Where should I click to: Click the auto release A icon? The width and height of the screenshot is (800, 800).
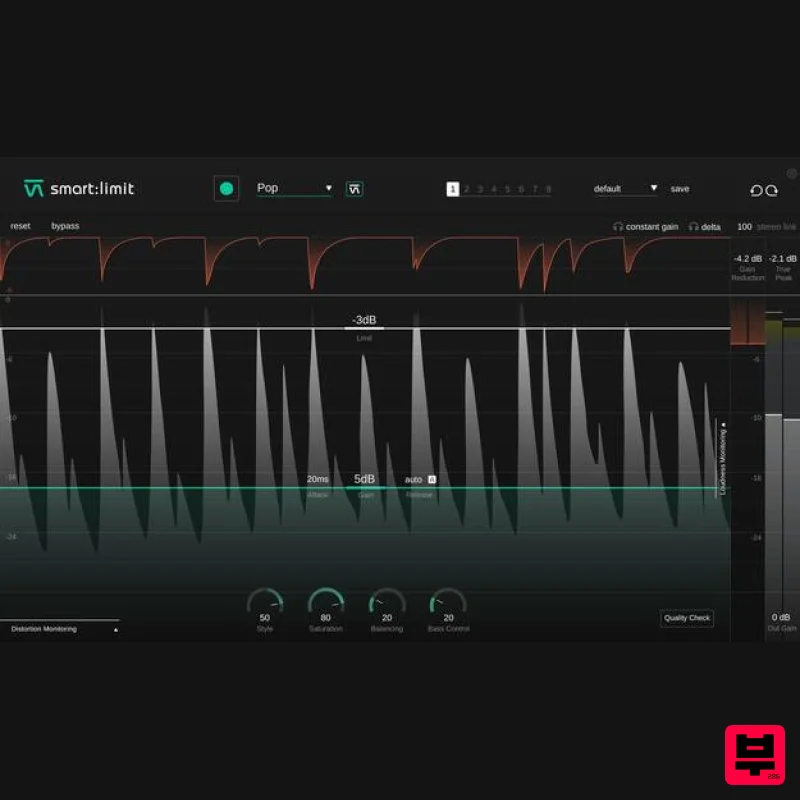pos(433,479)
